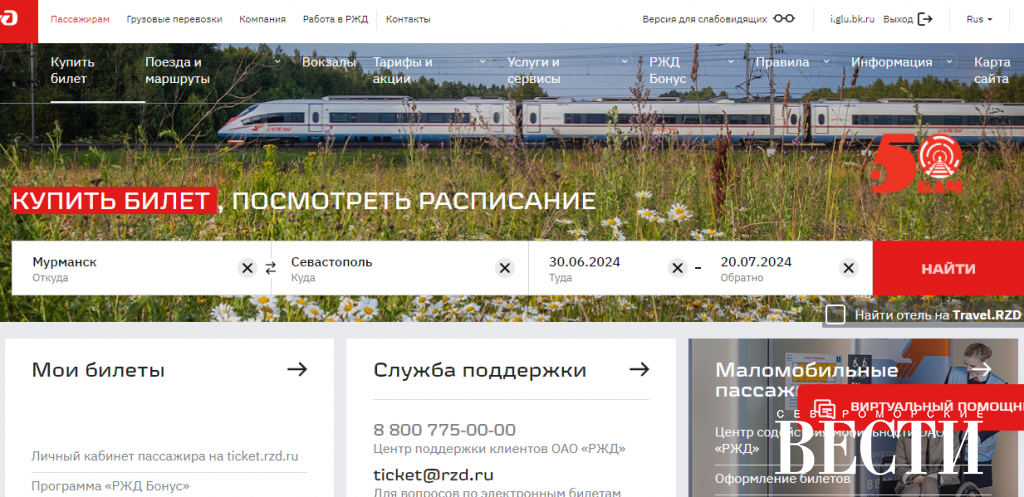1024x497 pixels.
Task: Click the КУПИТЬ БИЛЕТ highlighted heading tab
Action: point(114,200)
